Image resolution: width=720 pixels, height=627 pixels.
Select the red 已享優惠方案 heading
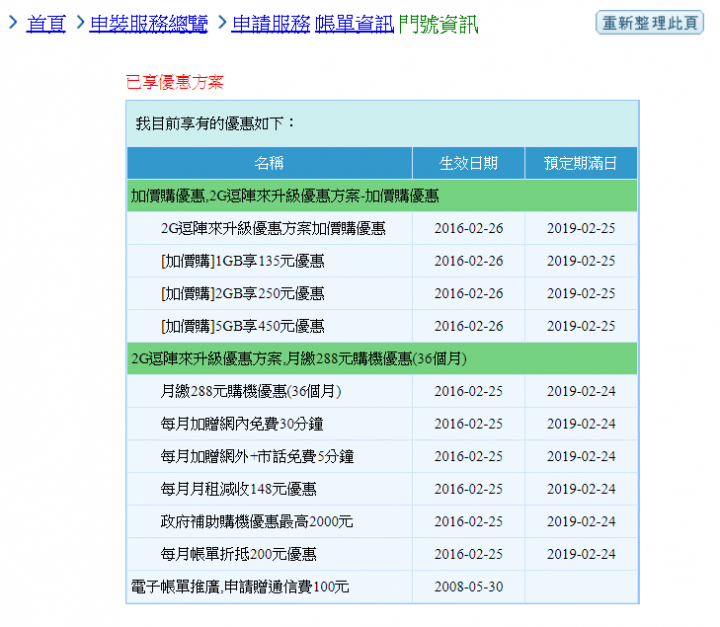174,82
